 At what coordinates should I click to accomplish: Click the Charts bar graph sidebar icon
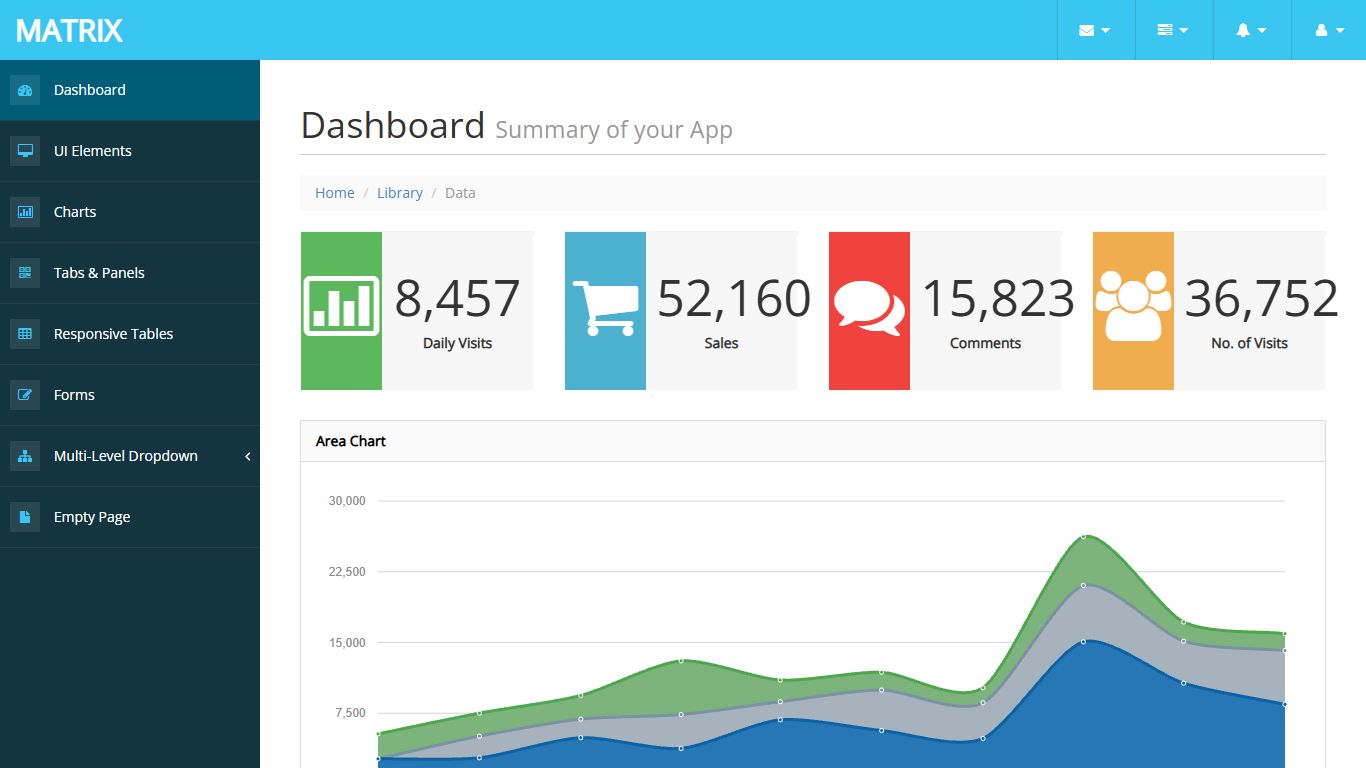[25, 212]
